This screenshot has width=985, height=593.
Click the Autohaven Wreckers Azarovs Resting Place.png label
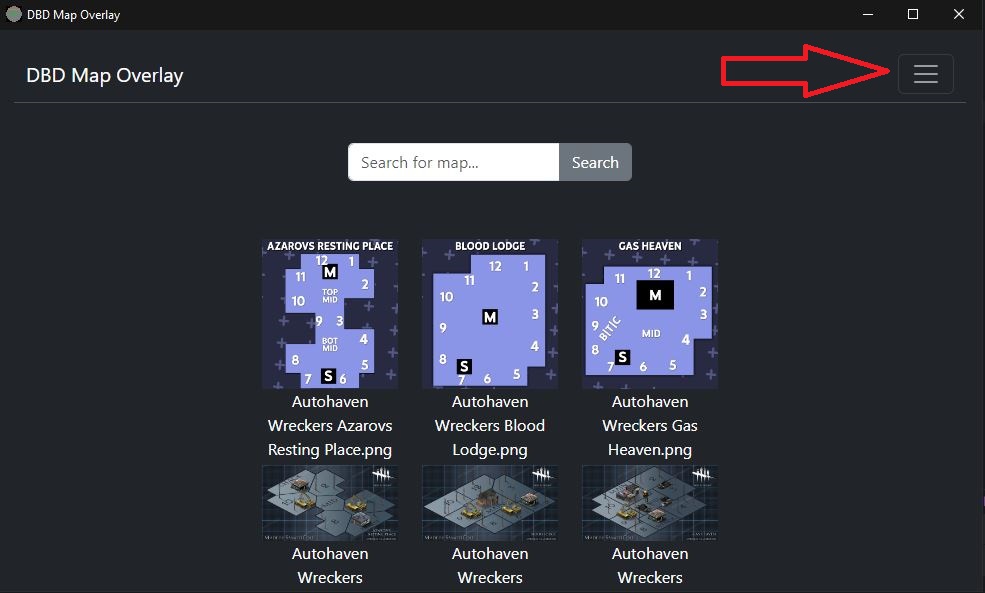point(330,425)
